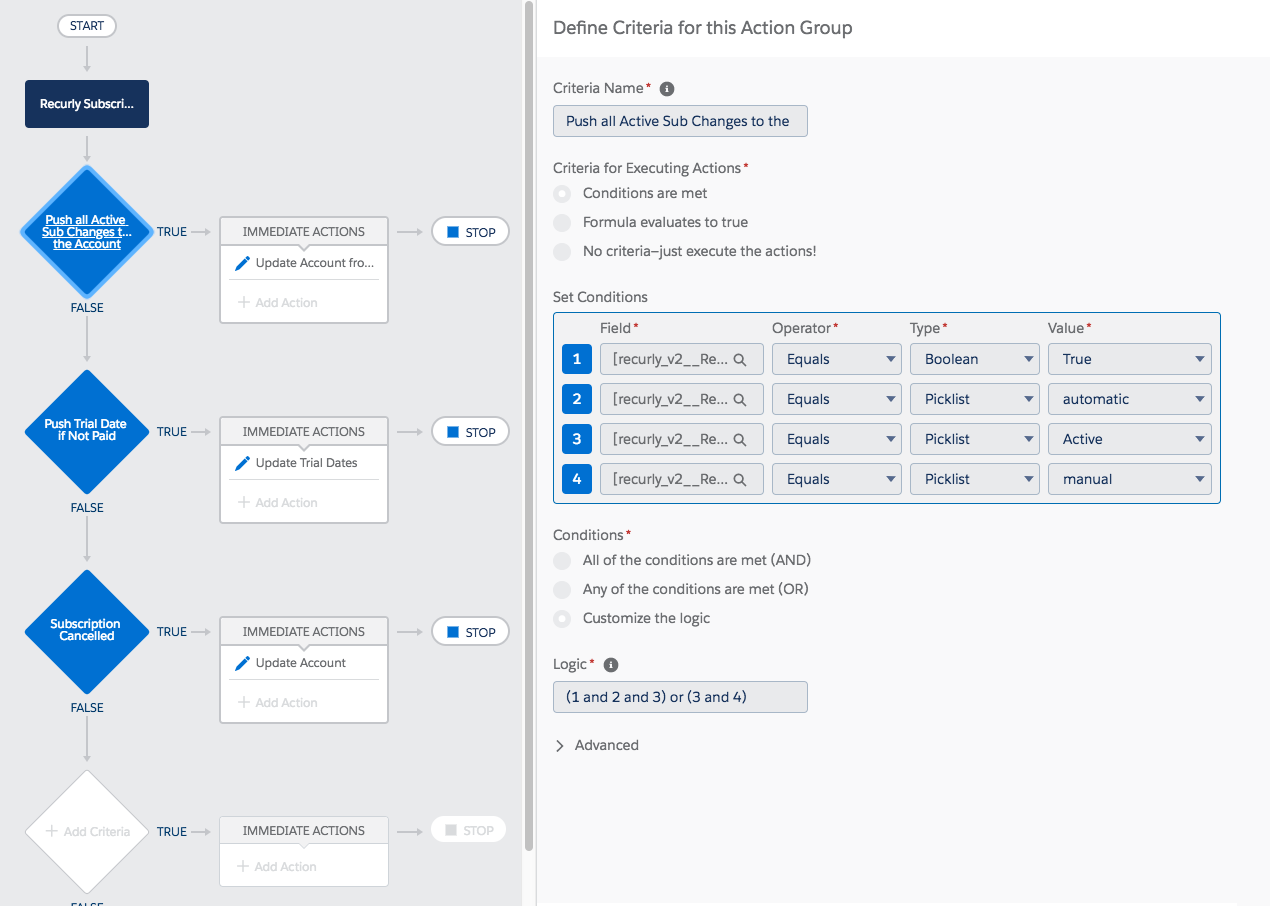Screen dimensions: 1270x906
Task: Click the Logic info icon
Action: pos(611,665)
